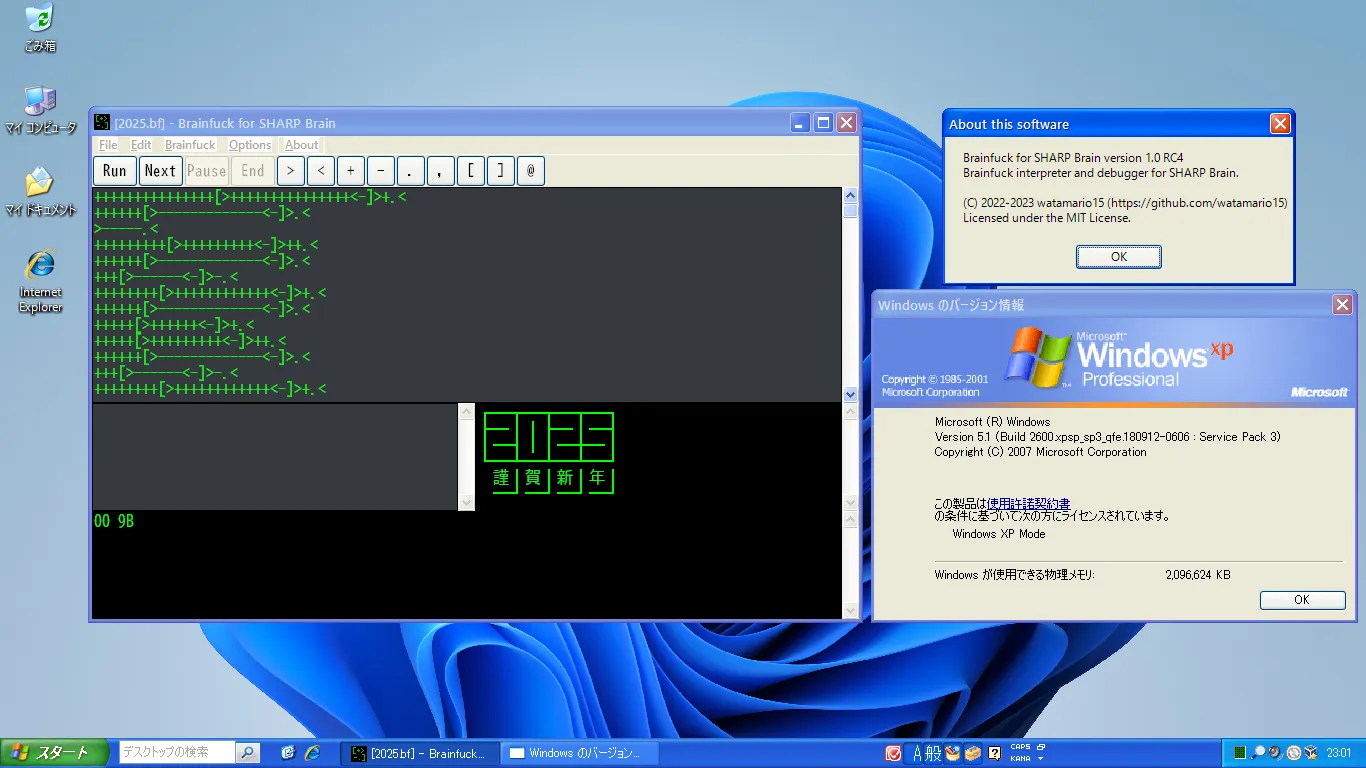Click the Brainfuck window title bar icon
Image resolution: width=1366 pixels, height=768 pixels.
point(102,123)
